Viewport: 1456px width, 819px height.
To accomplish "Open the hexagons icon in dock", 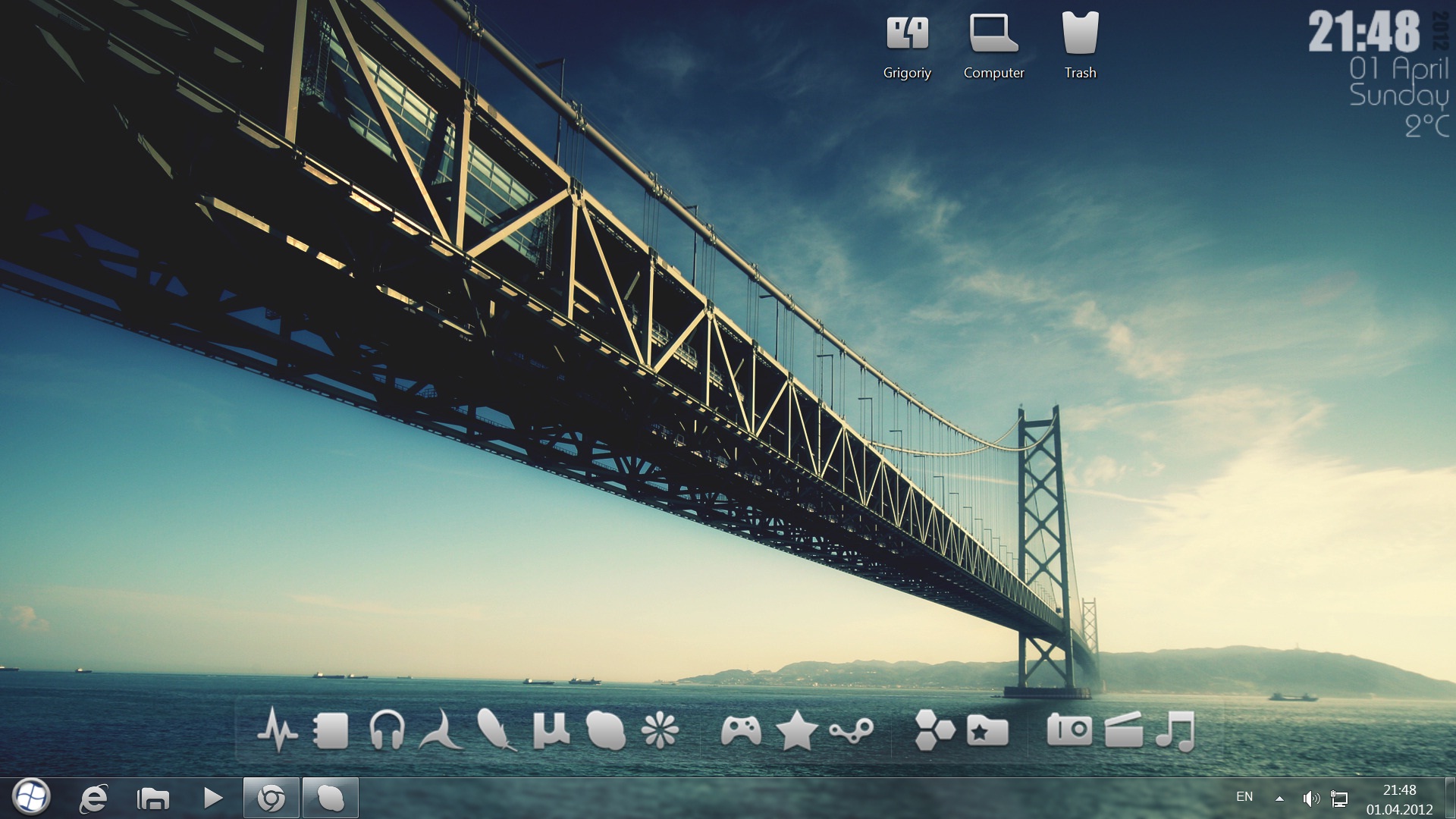I will click(x=934, y=730).
